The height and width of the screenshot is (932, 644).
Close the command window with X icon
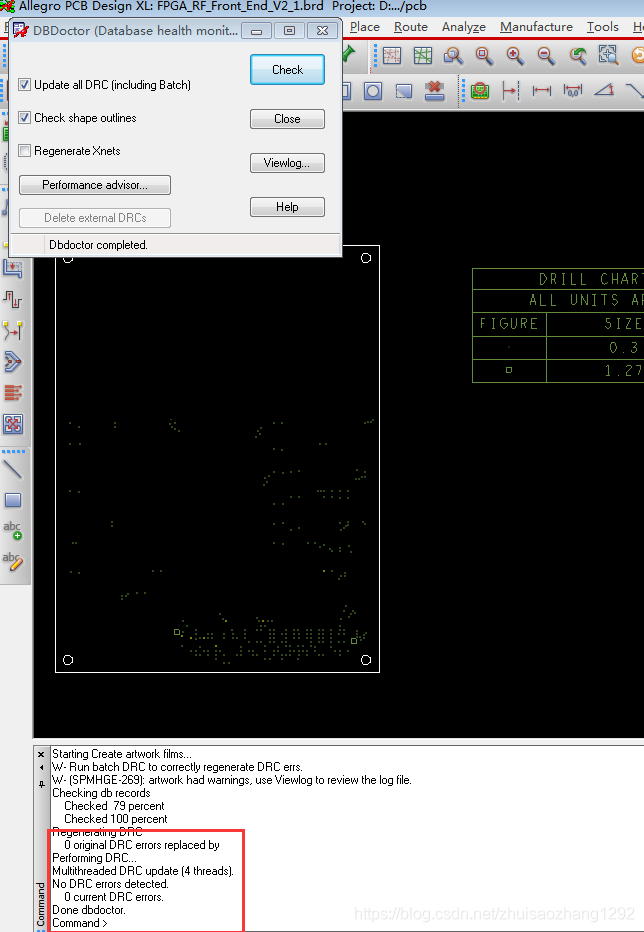click(41, 754)
